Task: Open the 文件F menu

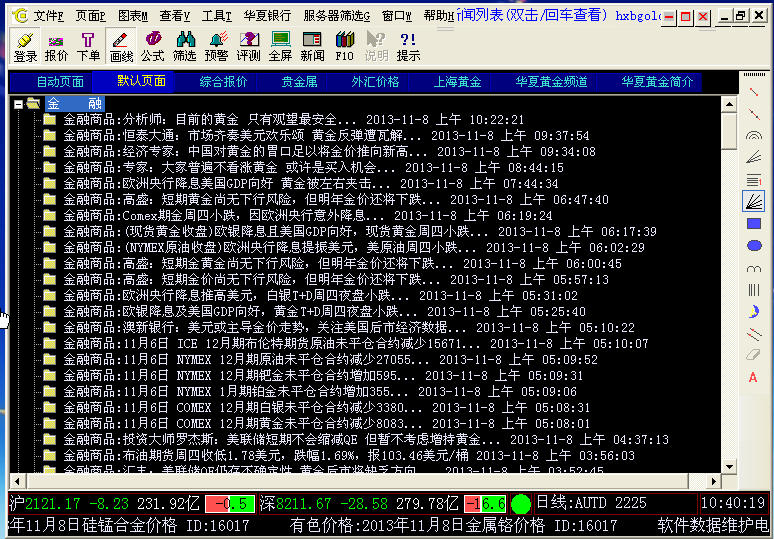Action: [x=48, y=16]
